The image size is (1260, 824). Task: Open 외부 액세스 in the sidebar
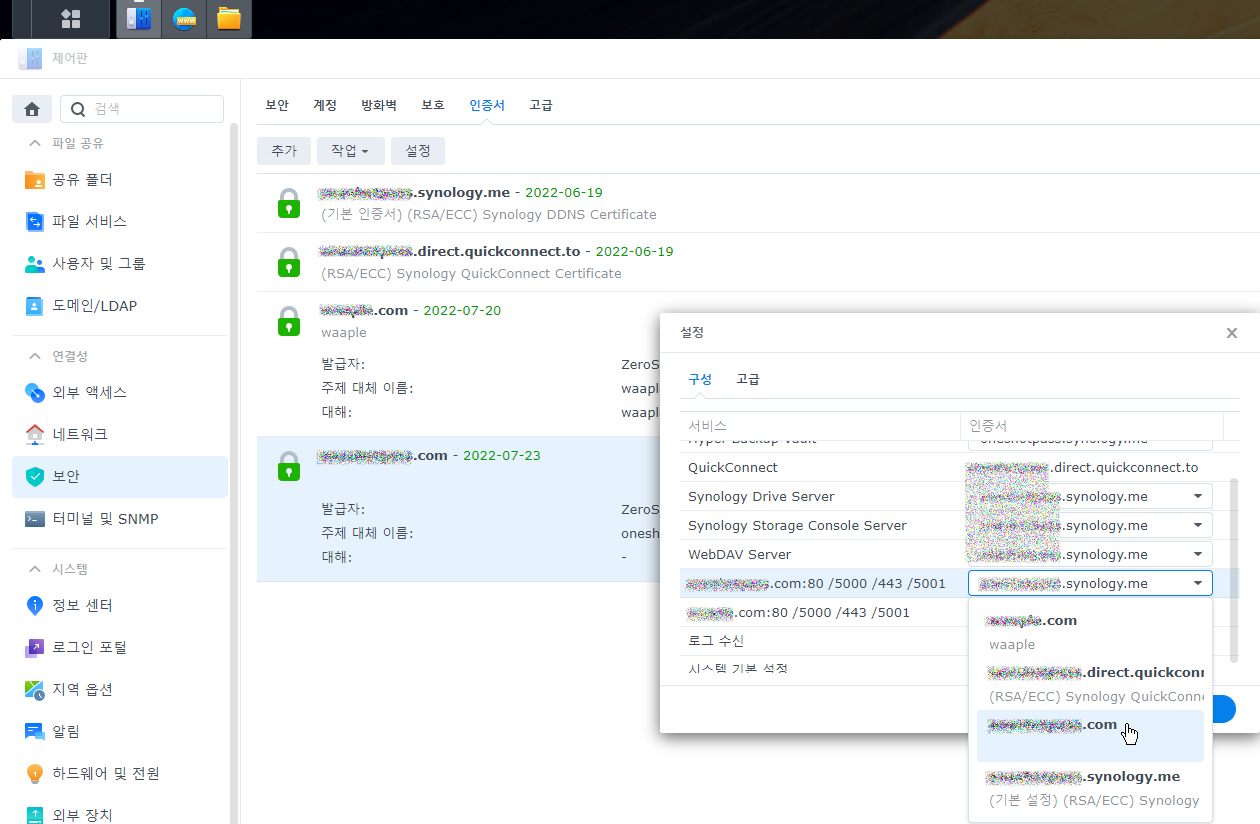pos(120,393)
